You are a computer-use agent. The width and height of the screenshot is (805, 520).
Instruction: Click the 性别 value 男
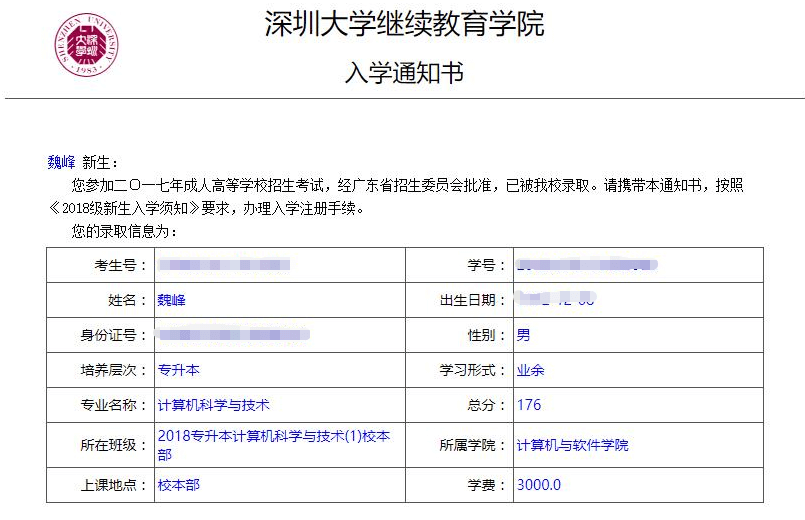point(523,335)
